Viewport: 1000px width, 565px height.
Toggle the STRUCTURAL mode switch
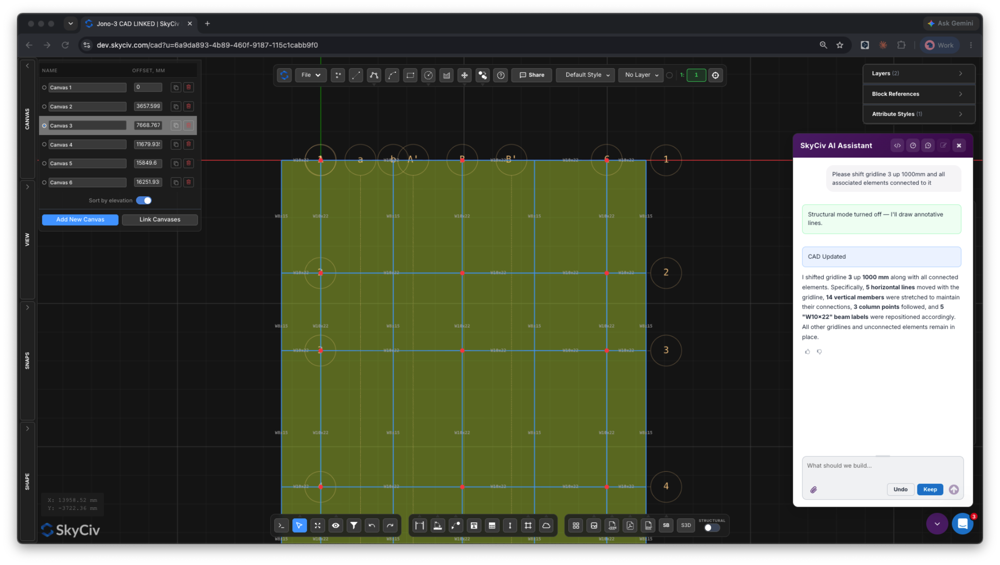(x=712, y=528)
